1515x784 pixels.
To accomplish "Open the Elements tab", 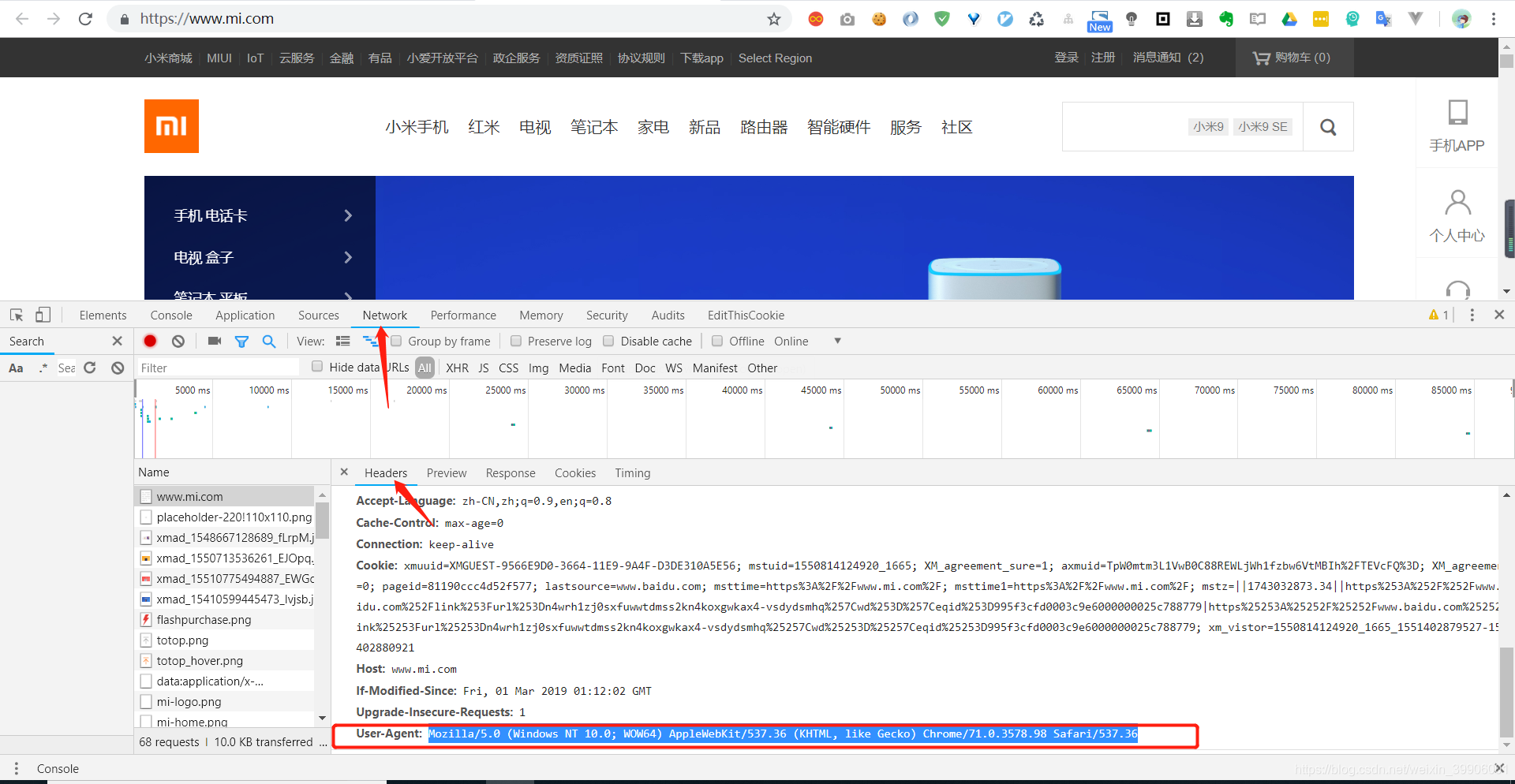I will (x=103, y=315).
